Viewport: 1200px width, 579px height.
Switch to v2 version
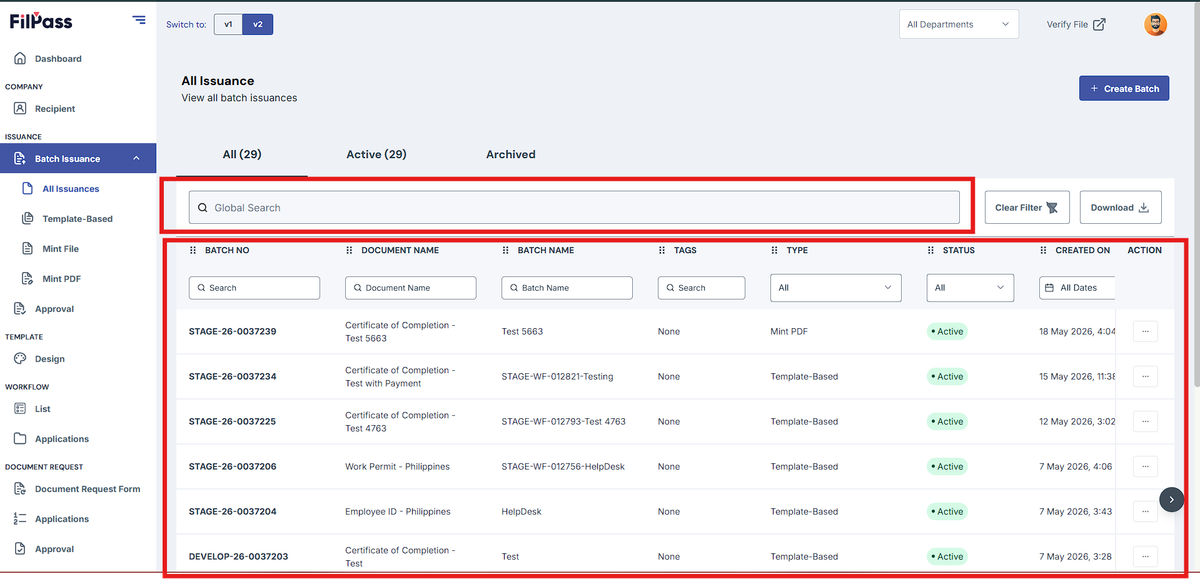(x=258, y=24)
